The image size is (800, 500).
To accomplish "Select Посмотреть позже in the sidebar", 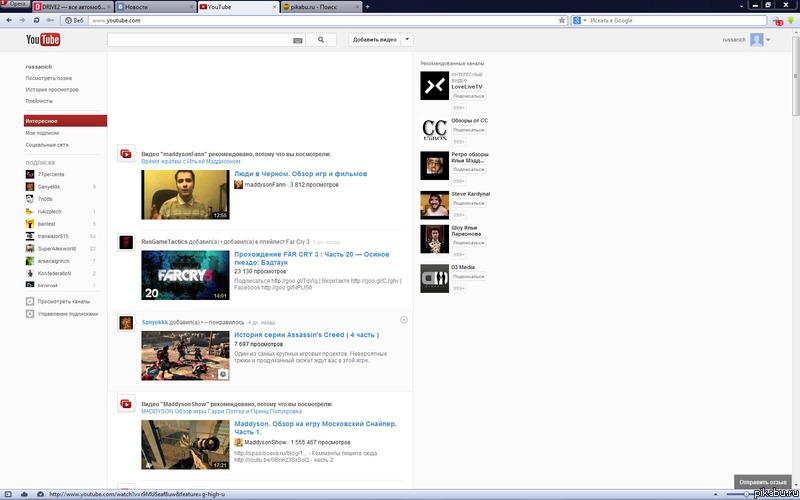I will (48, 78).
